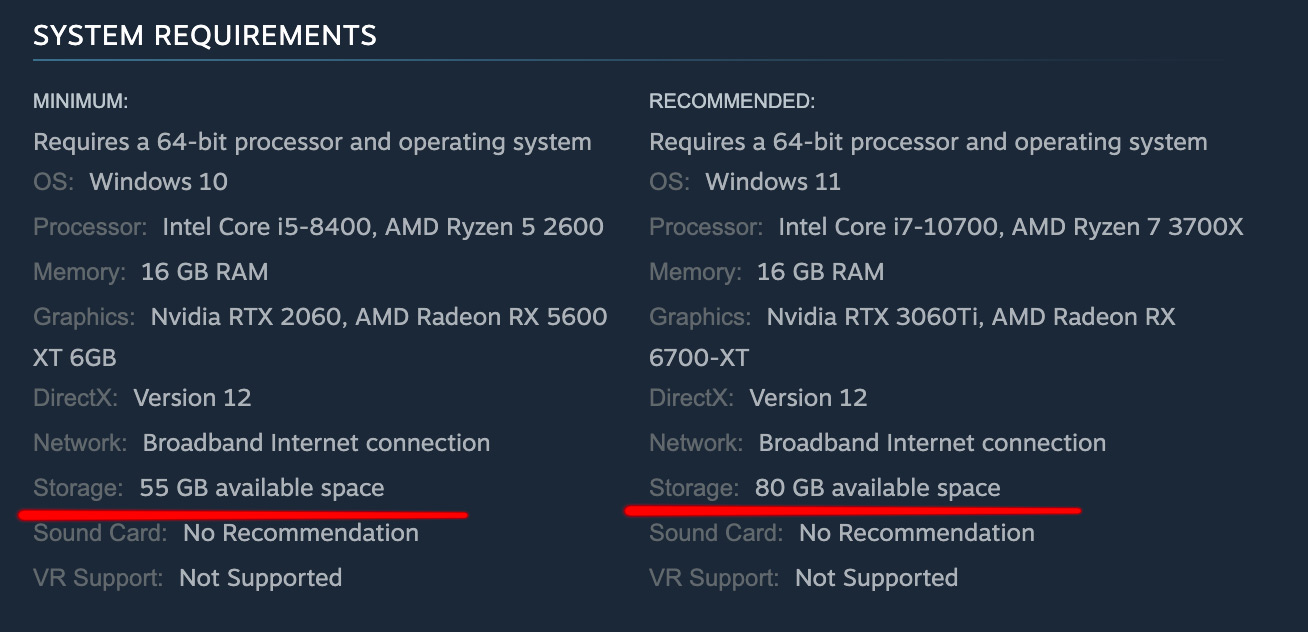Screen dimensions: 1308x632
Task: Select the RECOMMENDED column label
Action: [732, 101]
